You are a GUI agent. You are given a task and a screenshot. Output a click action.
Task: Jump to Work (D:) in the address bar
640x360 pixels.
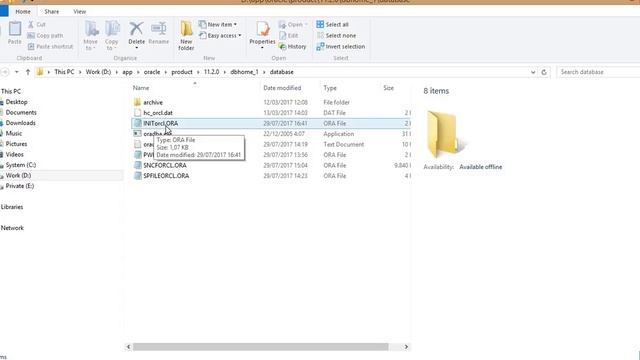click(x=98, y=72)
